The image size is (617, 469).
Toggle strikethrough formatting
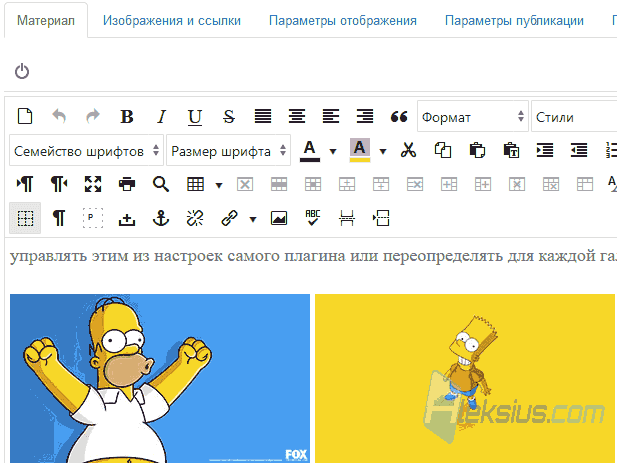229,116
